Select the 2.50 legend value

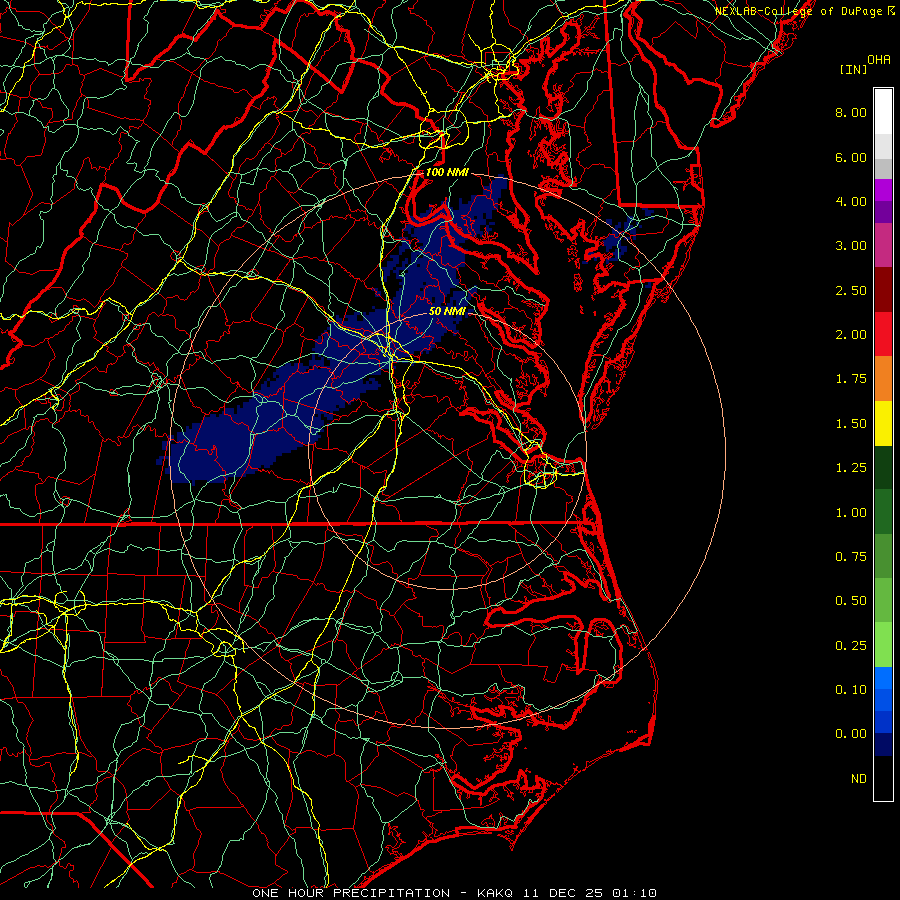(851, 290)
